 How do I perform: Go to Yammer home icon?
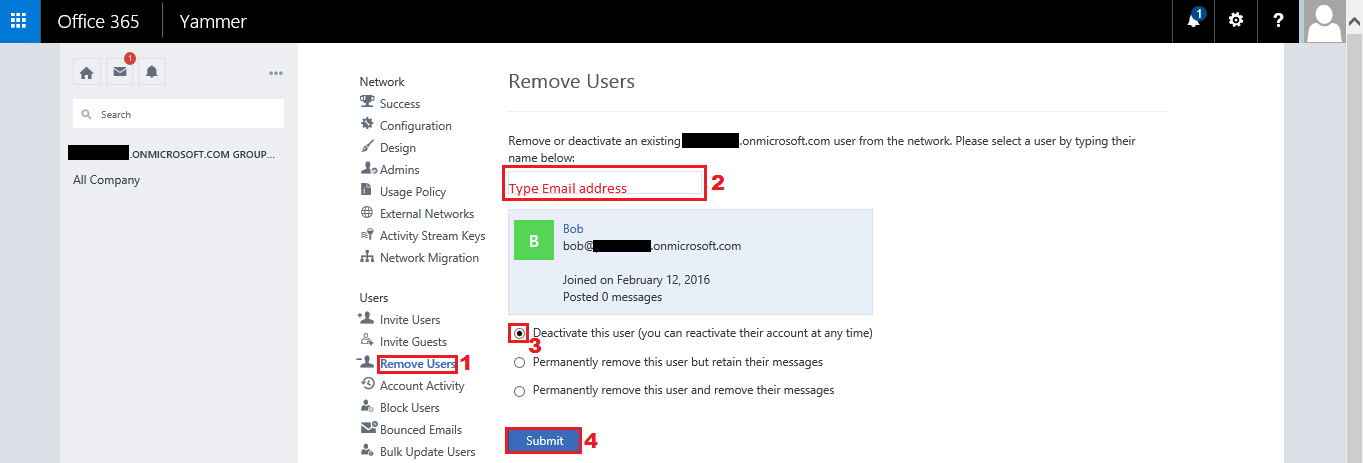pos(87,72)
